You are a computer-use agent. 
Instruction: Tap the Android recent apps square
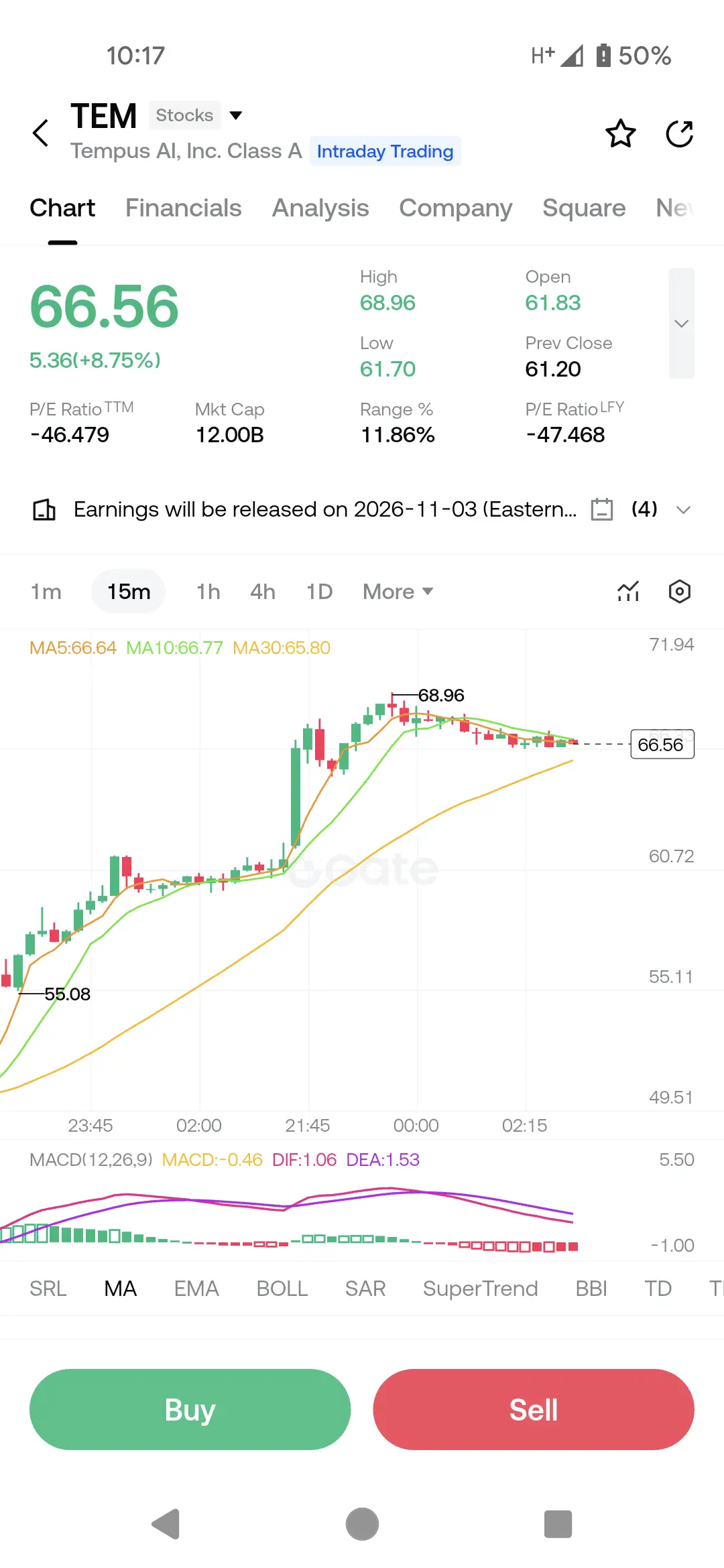coord(558,1524)
